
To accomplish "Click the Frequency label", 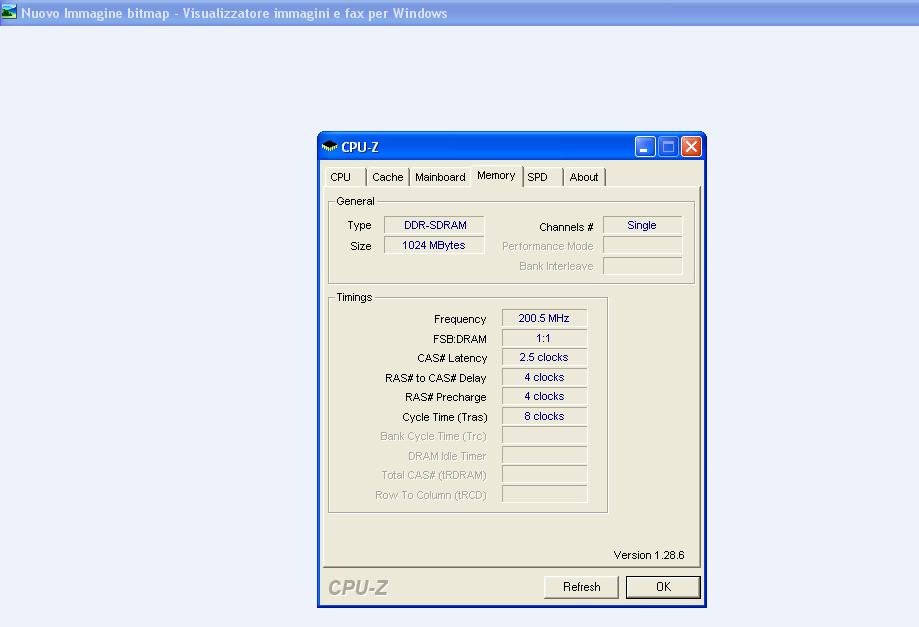I will (x=460, y=319).
